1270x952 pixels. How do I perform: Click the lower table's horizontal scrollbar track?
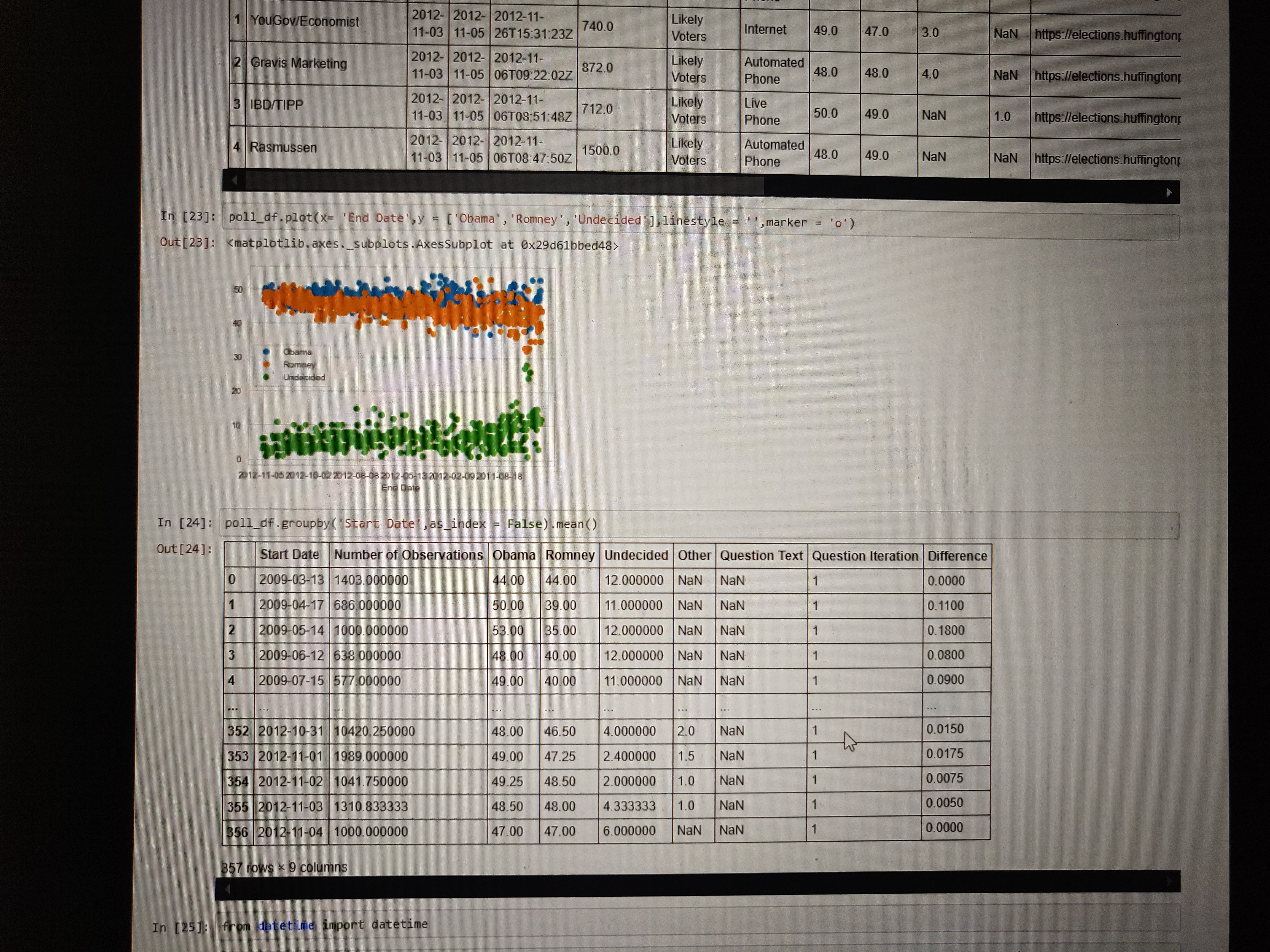coord(698,884)
